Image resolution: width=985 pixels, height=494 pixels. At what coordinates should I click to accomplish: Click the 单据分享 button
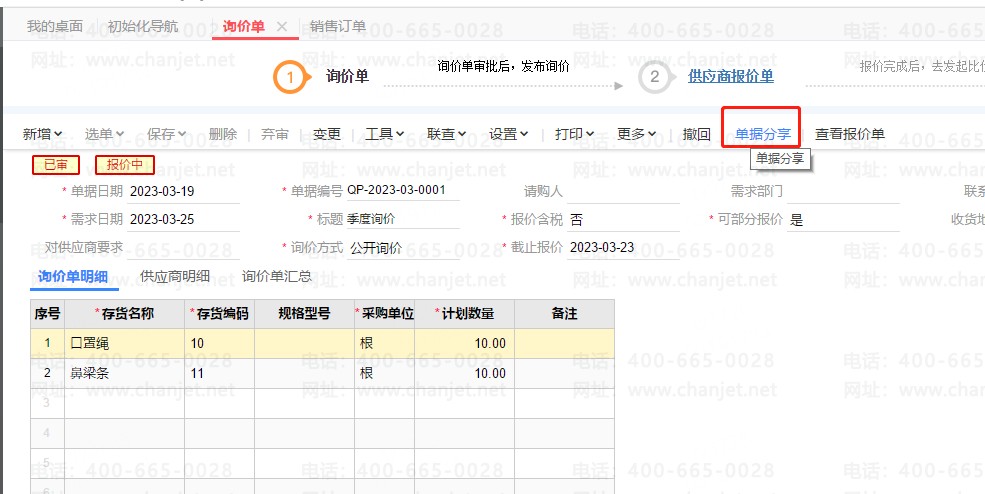(763, 134)
